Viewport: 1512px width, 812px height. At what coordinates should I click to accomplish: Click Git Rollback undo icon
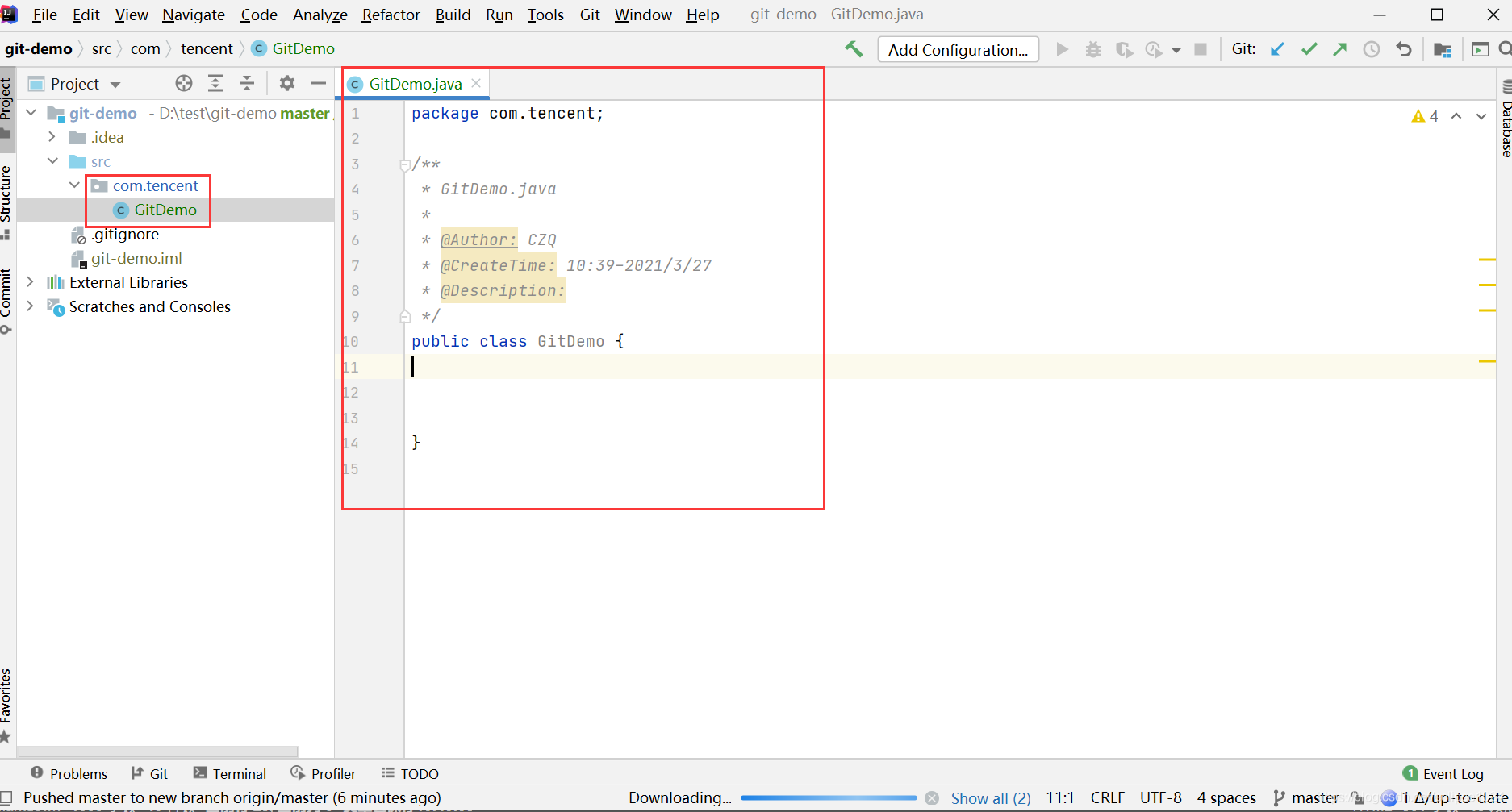tap(1404, 49)
